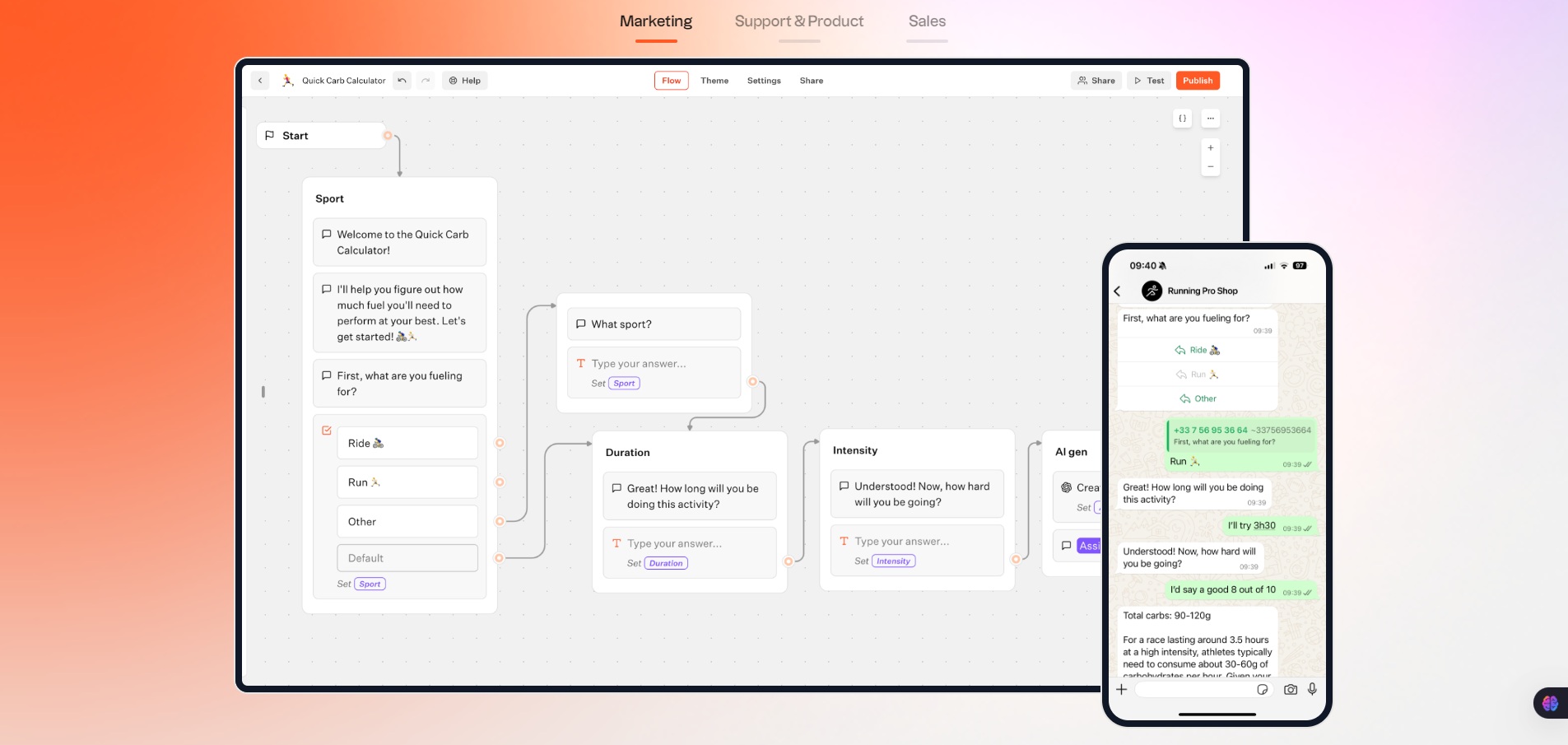Switch to the Sales tab
This screenshot has height=745, width=1568.
(x=927, y=21)
